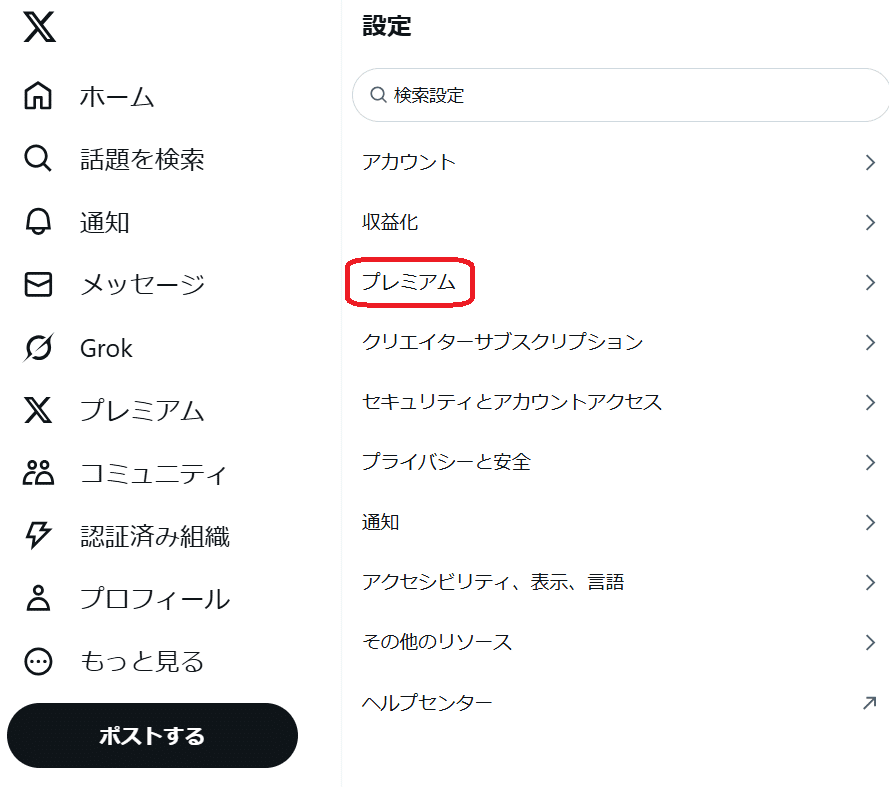Click the Grok icon in the sidebar

point(38,348)
